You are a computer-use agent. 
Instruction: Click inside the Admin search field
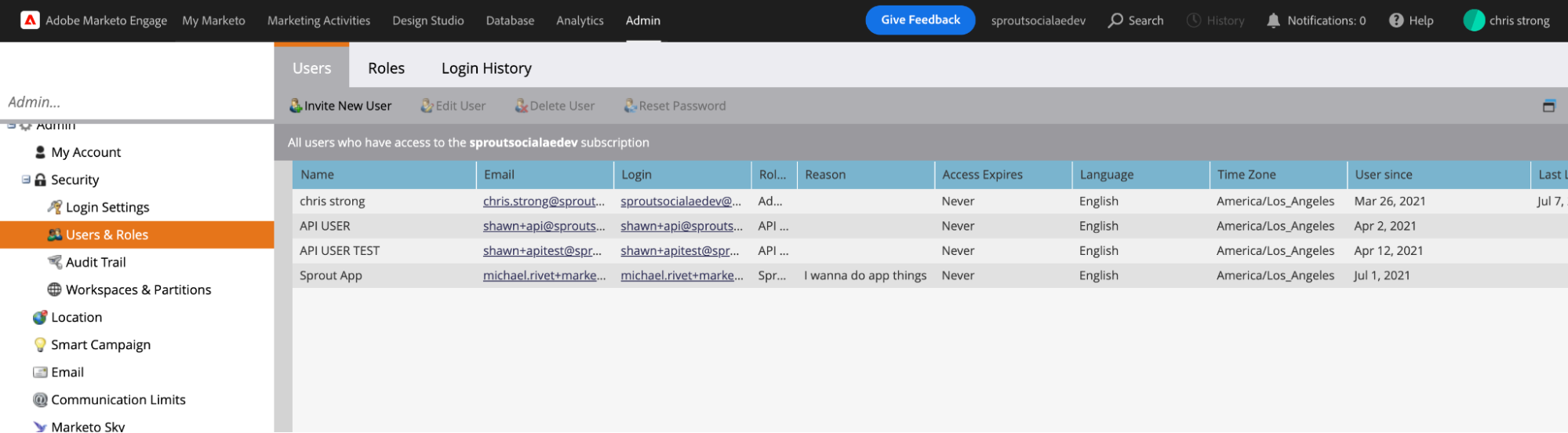(x=137, y=102)
